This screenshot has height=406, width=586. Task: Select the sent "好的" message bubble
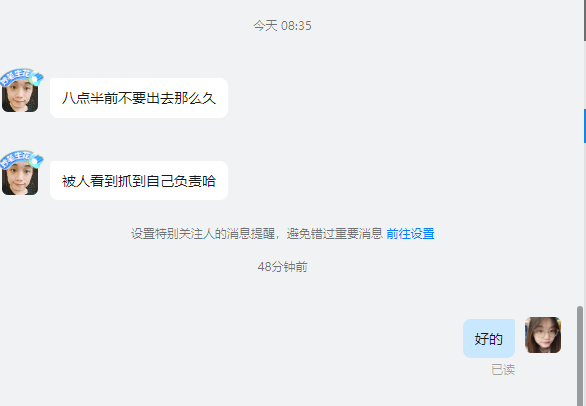(x=489, y=339)
